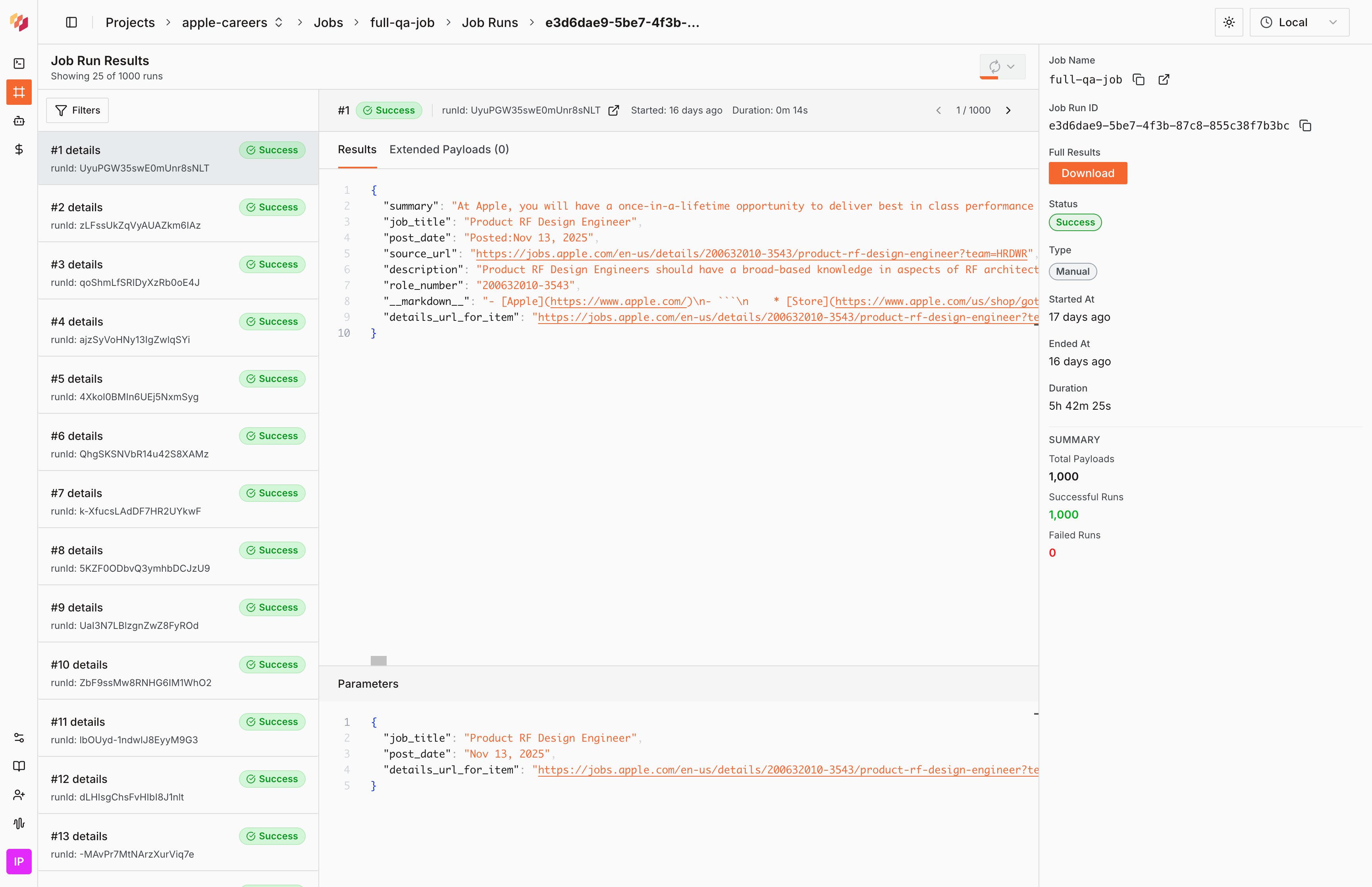Screen dimensions: 1372x887
Task: Open run #1 in a new tab via external link icon
Action: [x=614, y=110]
